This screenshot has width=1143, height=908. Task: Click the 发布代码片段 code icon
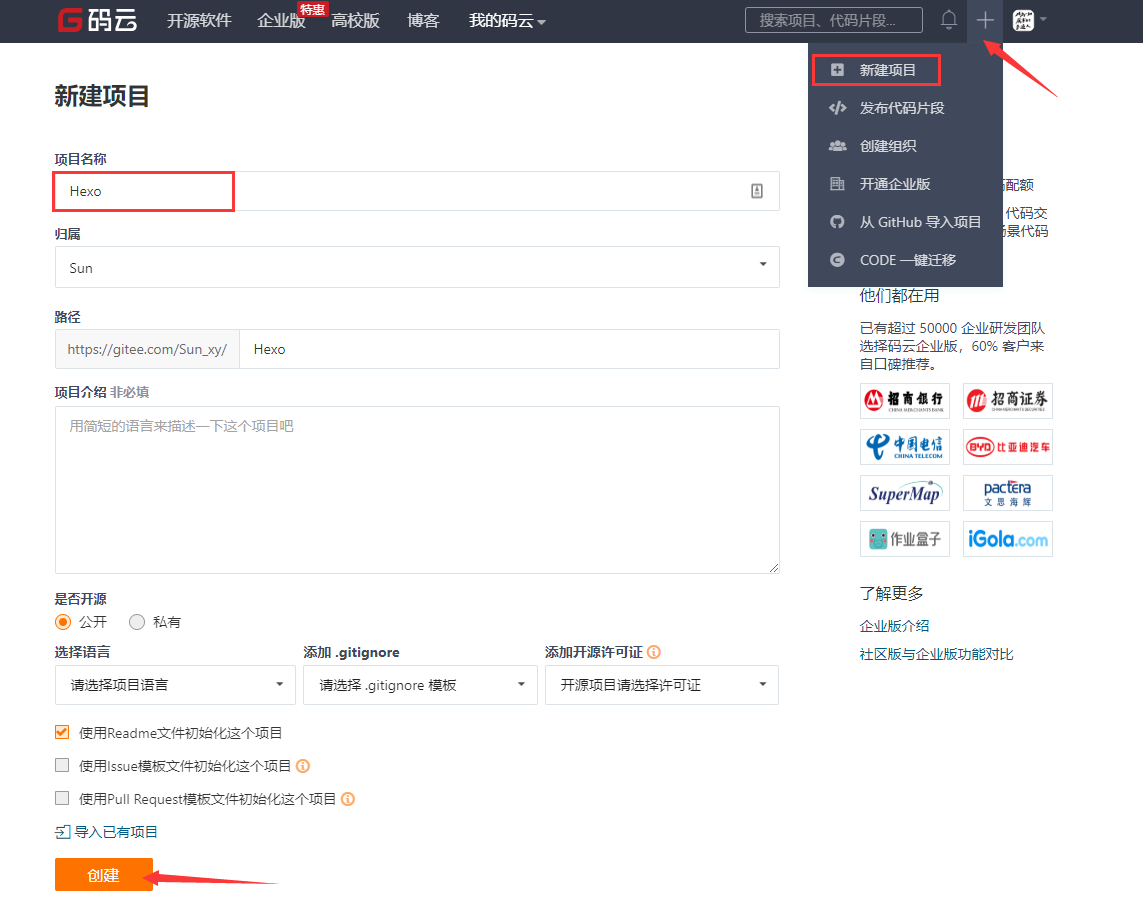838,108
